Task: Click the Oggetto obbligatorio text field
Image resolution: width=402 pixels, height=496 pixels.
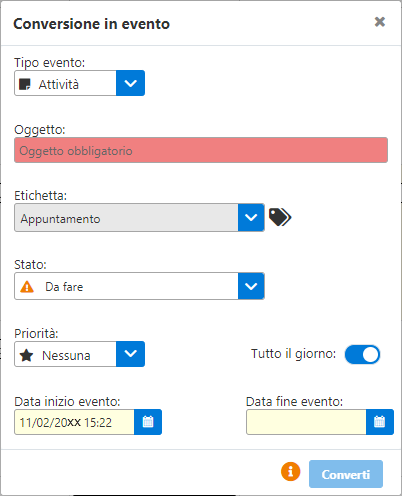Action: [x=201, y=150]
